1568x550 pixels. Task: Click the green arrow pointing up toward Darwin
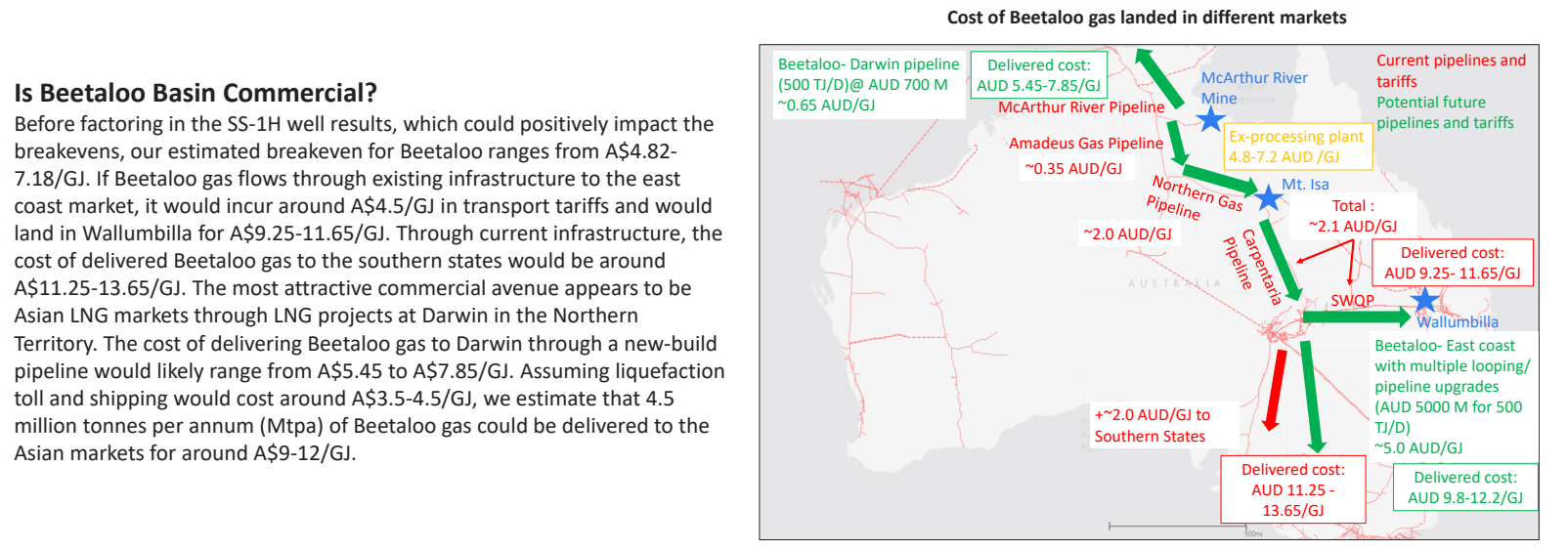point(1159,76)
